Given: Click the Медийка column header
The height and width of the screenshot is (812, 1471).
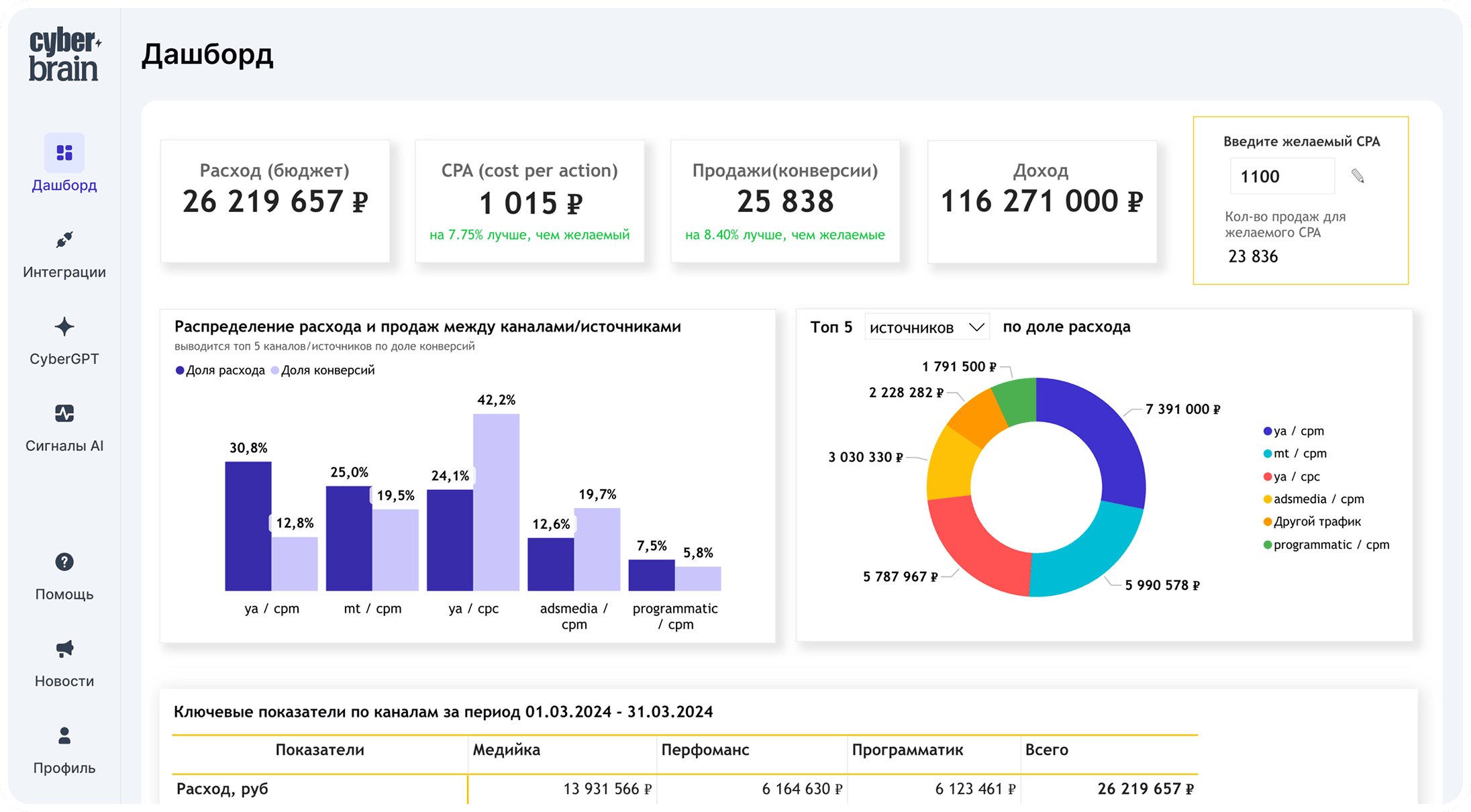Looking at the screenshot, I should point(506,750).
